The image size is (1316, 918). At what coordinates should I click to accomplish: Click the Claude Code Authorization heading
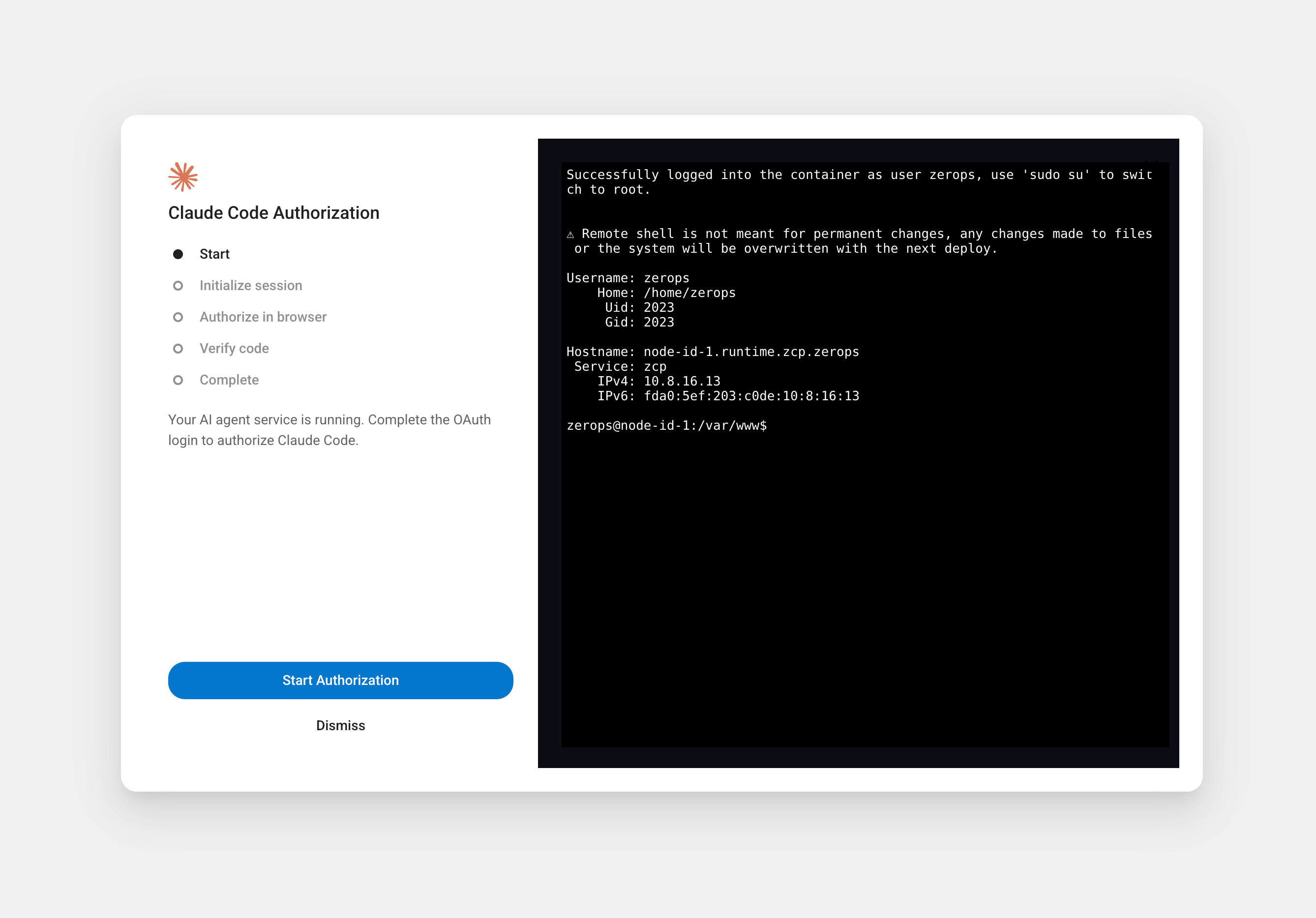[x=273, y=212]
